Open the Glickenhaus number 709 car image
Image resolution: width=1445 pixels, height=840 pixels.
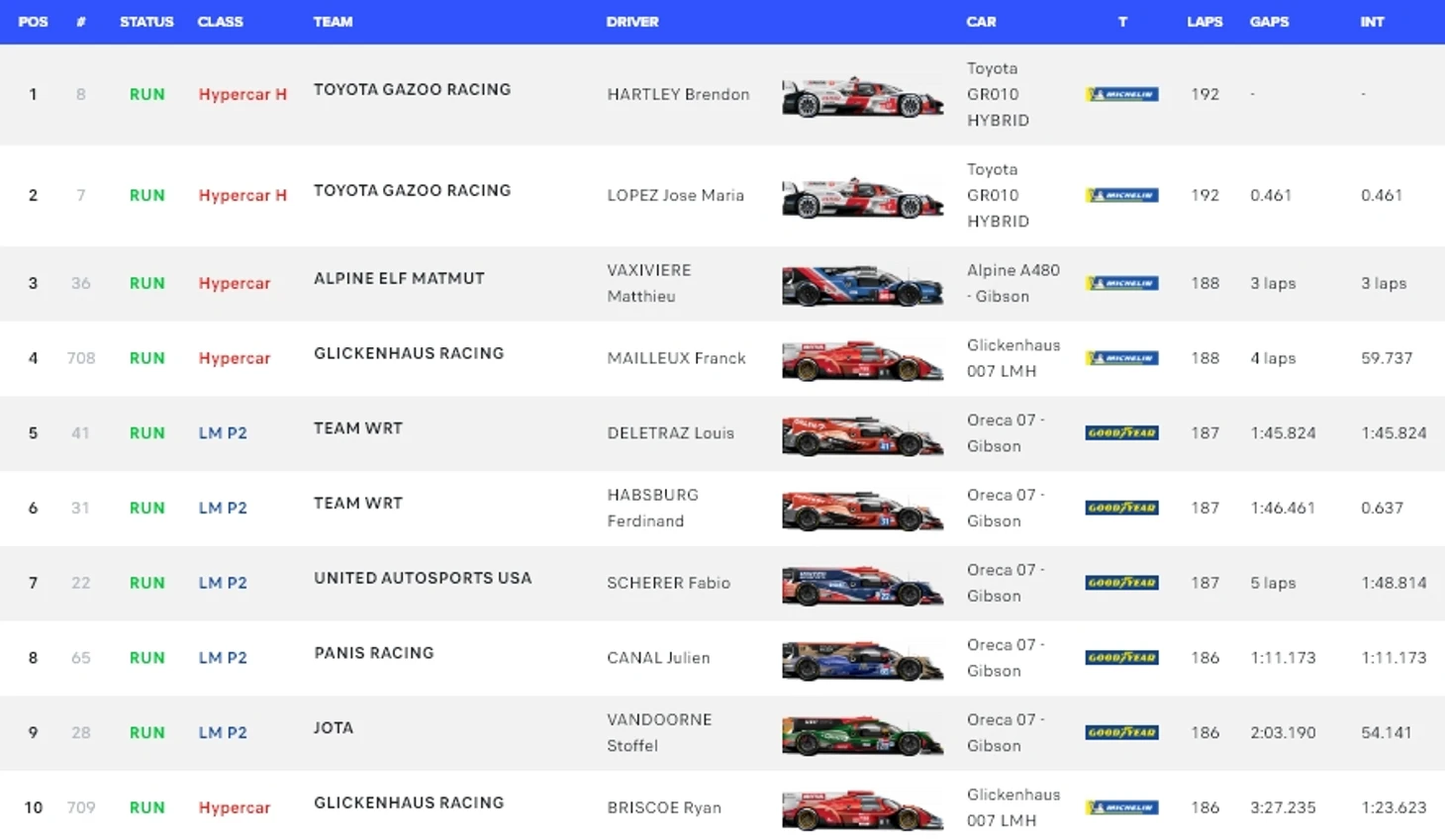tap(862, 809)
